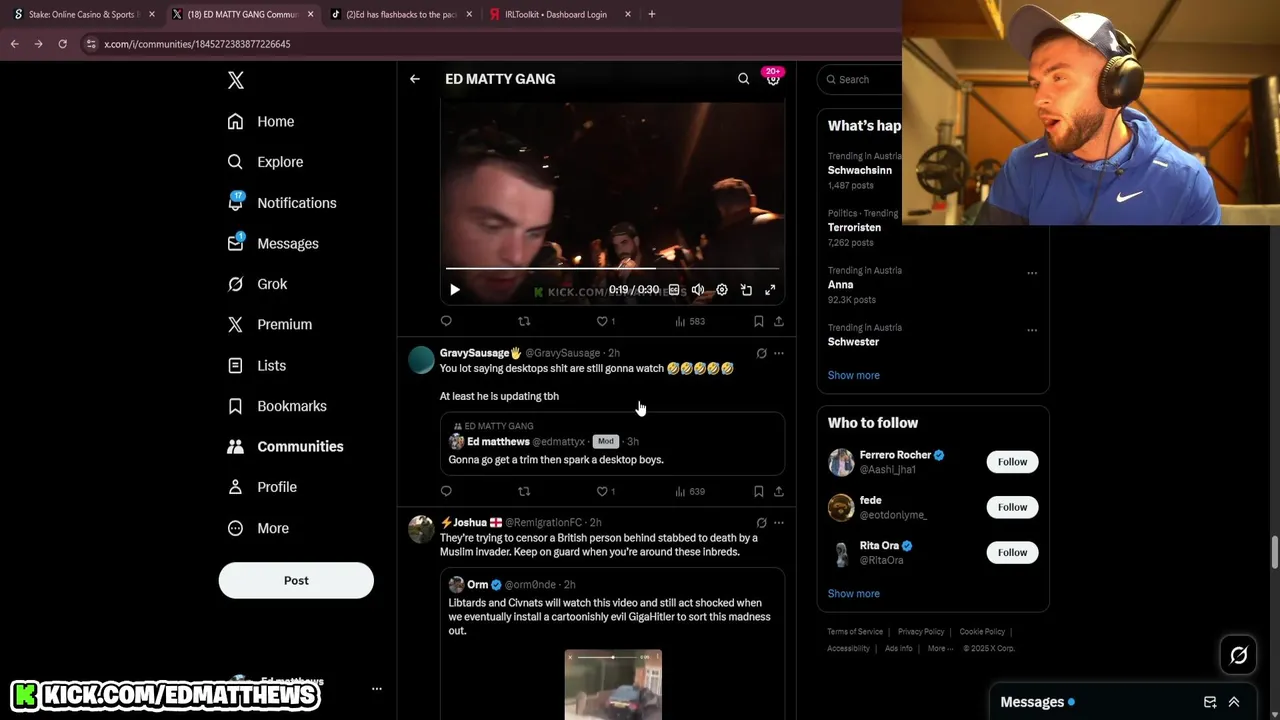This screenshot has height=720, width=1280.
Task: Open Explore in the sidebar
Action: coord(265,162)
